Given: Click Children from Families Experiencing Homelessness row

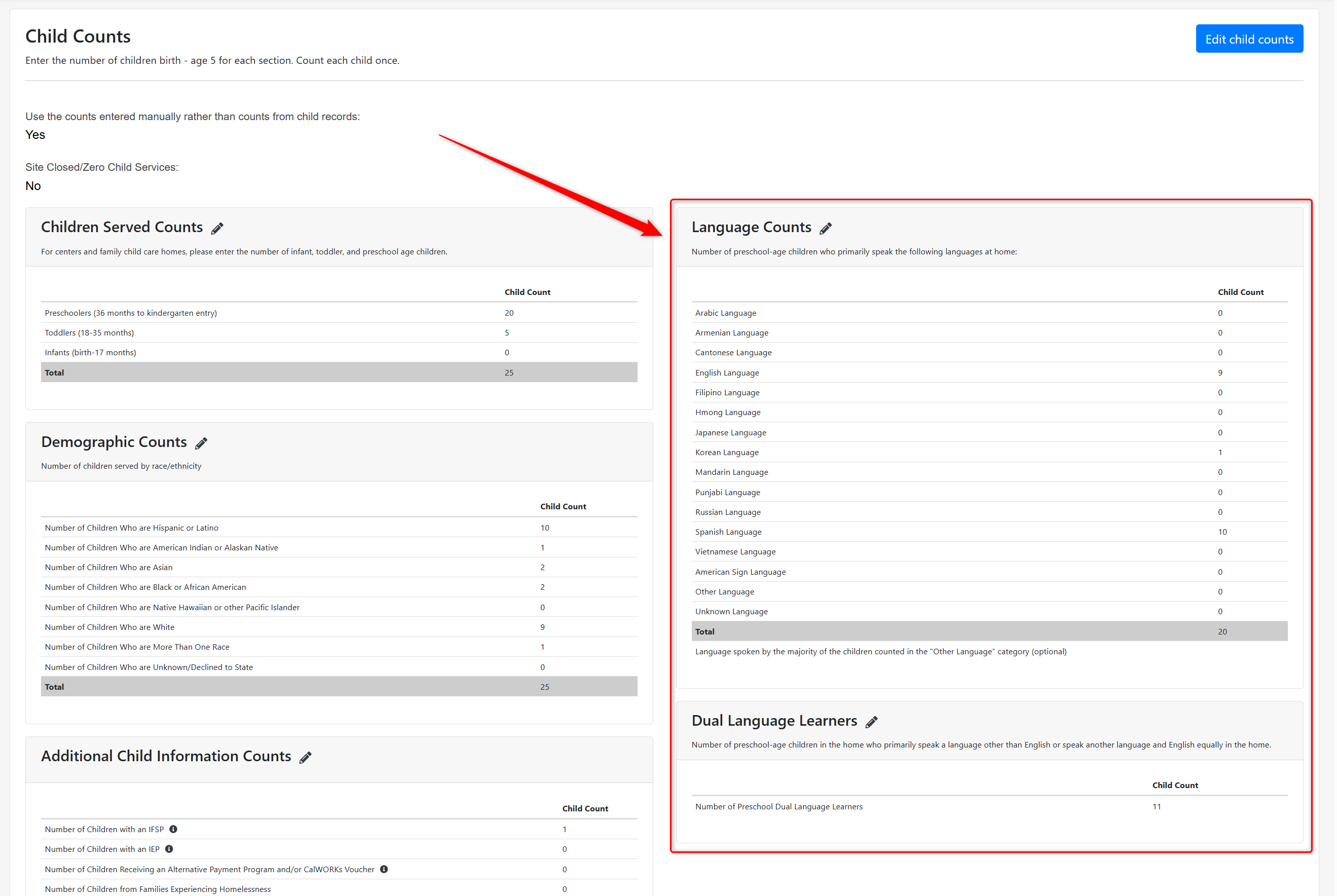Looking at the screenshot, I should pos(158,889).
